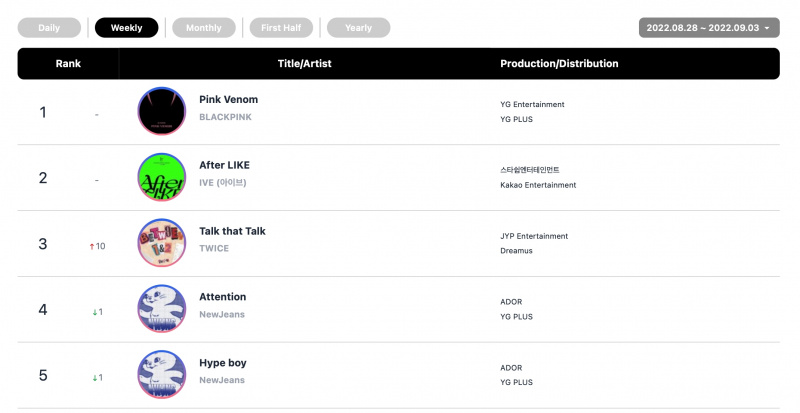Image resolution: width=800 pixels, height=413 pixels.
Task: Switch to the Daily chart tab
Action: point(49,28)
